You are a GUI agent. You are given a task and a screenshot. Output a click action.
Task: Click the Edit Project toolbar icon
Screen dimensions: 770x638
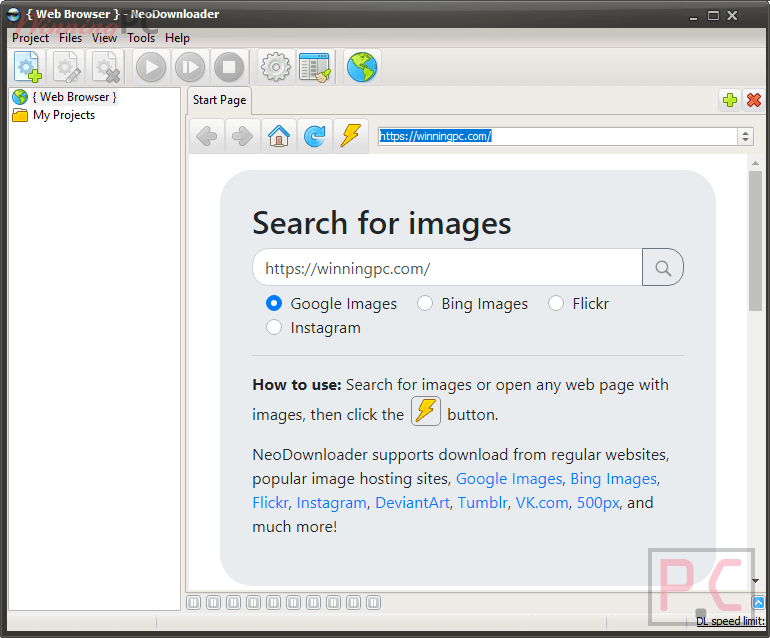(x=66, y=67)
